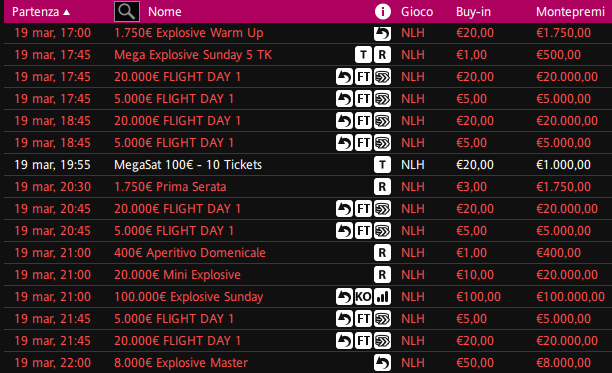Sort by Partenza column ascending arrow
This screenshot has height=373, width=612.
(x=67, y=12)
